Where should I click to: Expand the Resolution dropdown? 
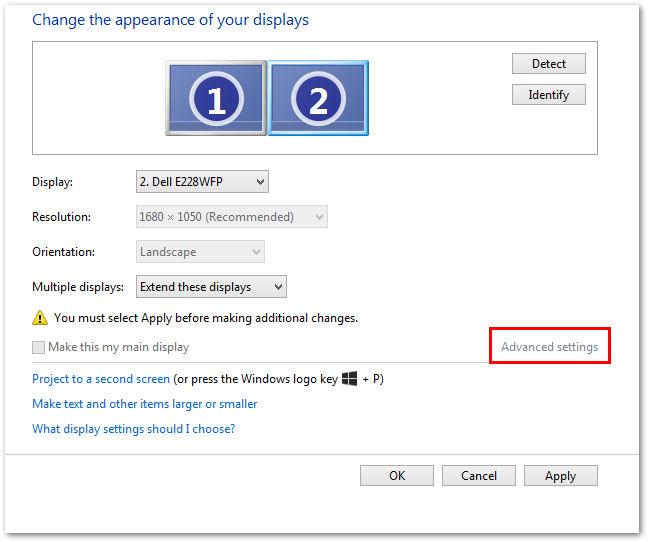231,216
